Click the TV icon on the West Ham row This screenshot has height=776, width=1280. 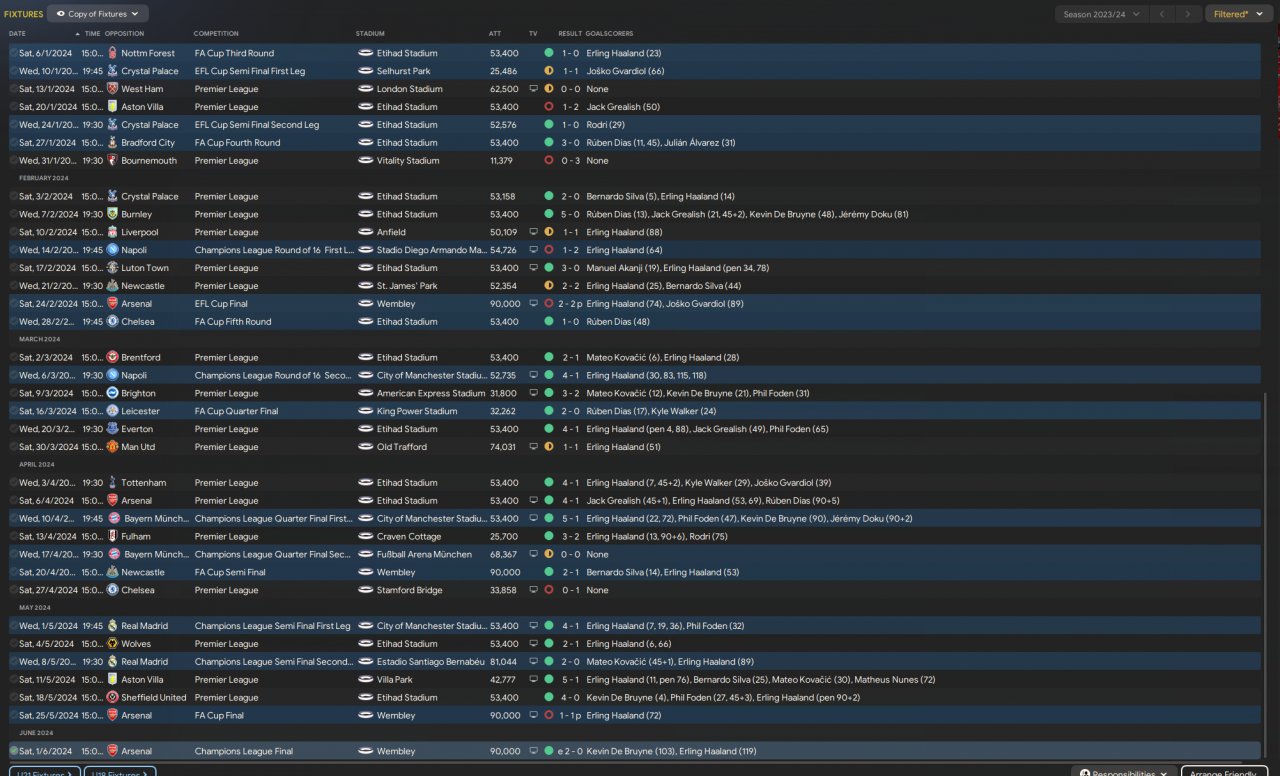(533, 89)
